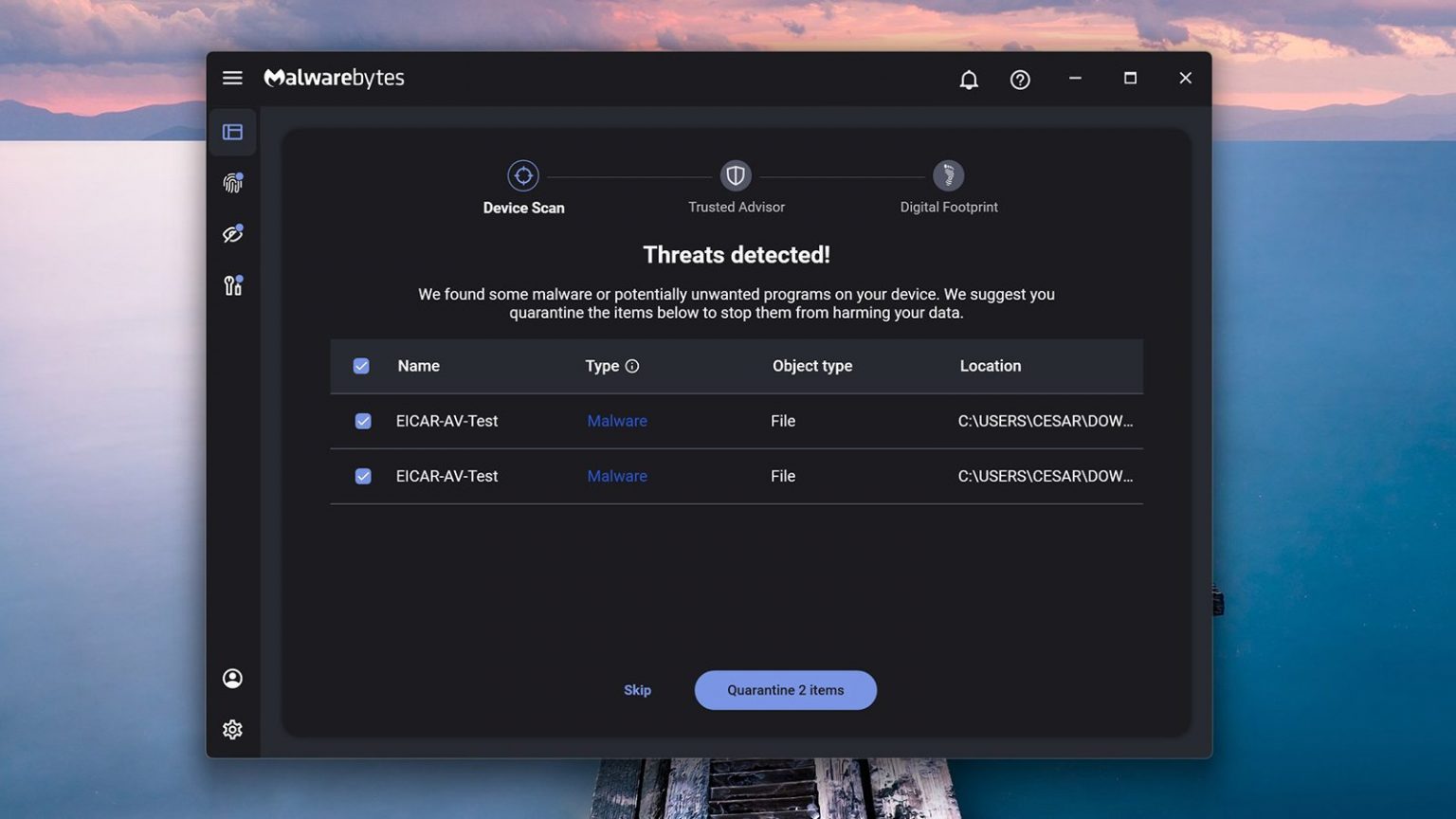Open the notifications bell

pyautogui.click(x=968, y=80)
